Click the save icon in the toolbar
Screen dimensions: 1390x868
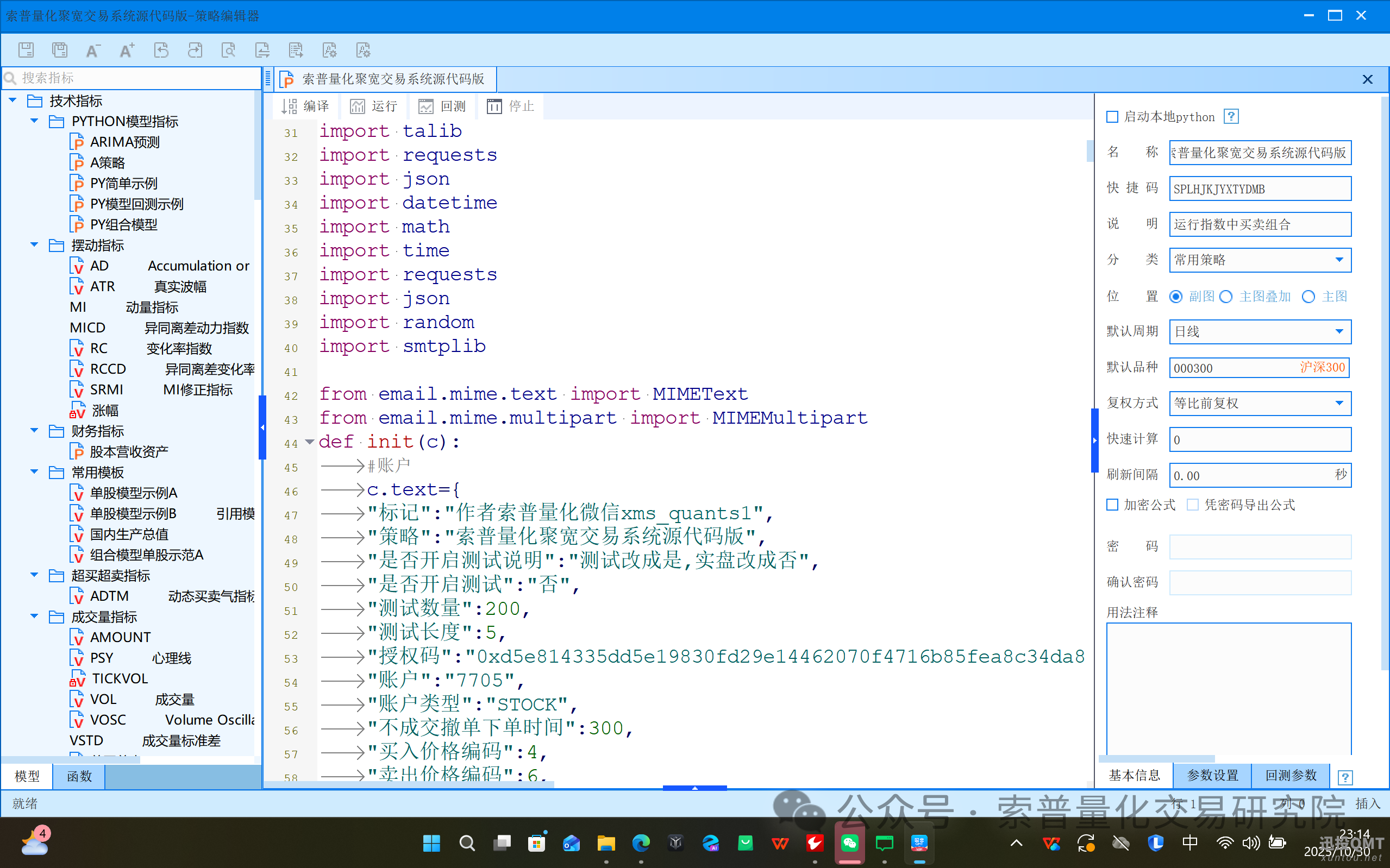pyautogui.click(x=26, y=50)
